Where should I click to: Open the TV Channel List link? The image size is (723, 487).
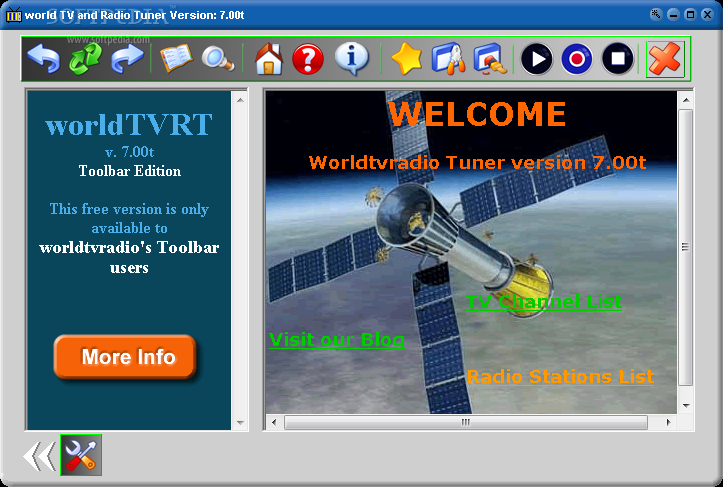click(544, 302)
